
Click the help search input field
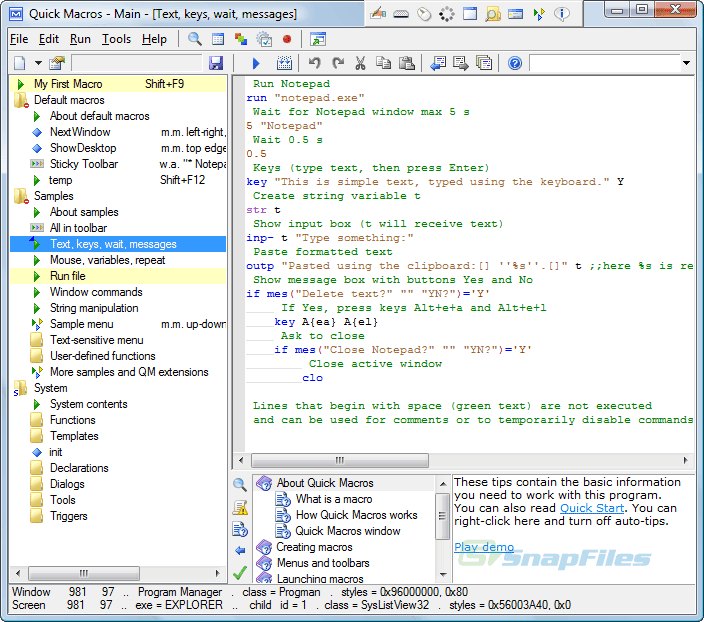point(604,63)
